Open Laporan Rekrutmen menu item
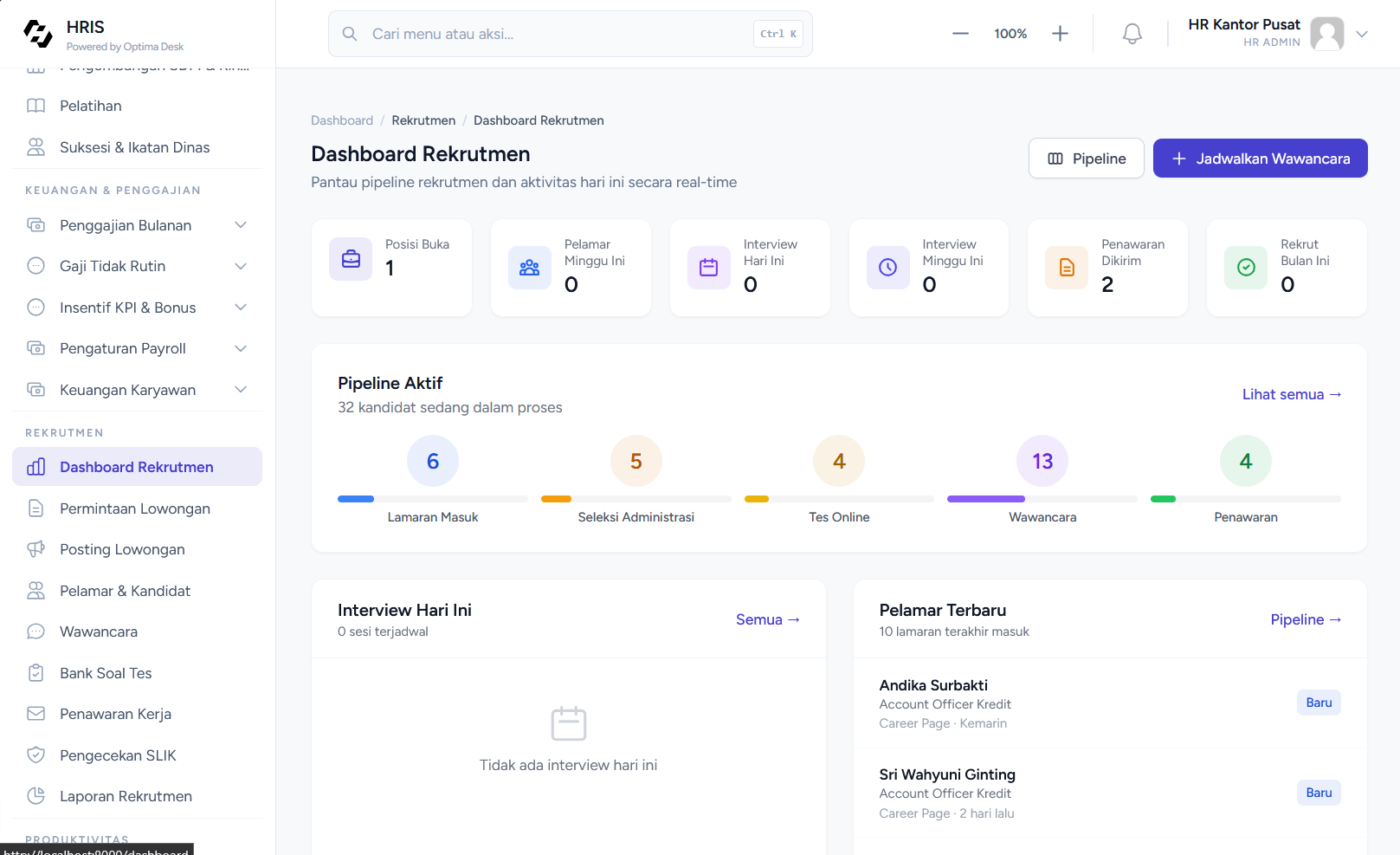 (138, 796)
